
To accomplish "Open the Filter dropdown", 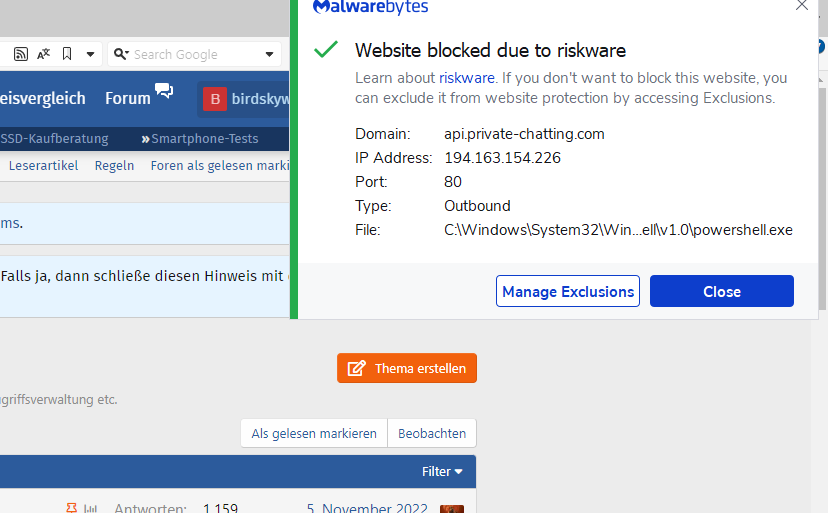I will (x=442, y=471).
